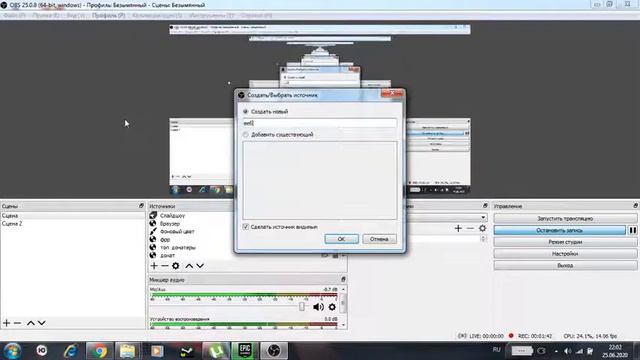Move source up in the Sources panel
The height and width of the screenshot is (360, 640).
pos(189,266)
